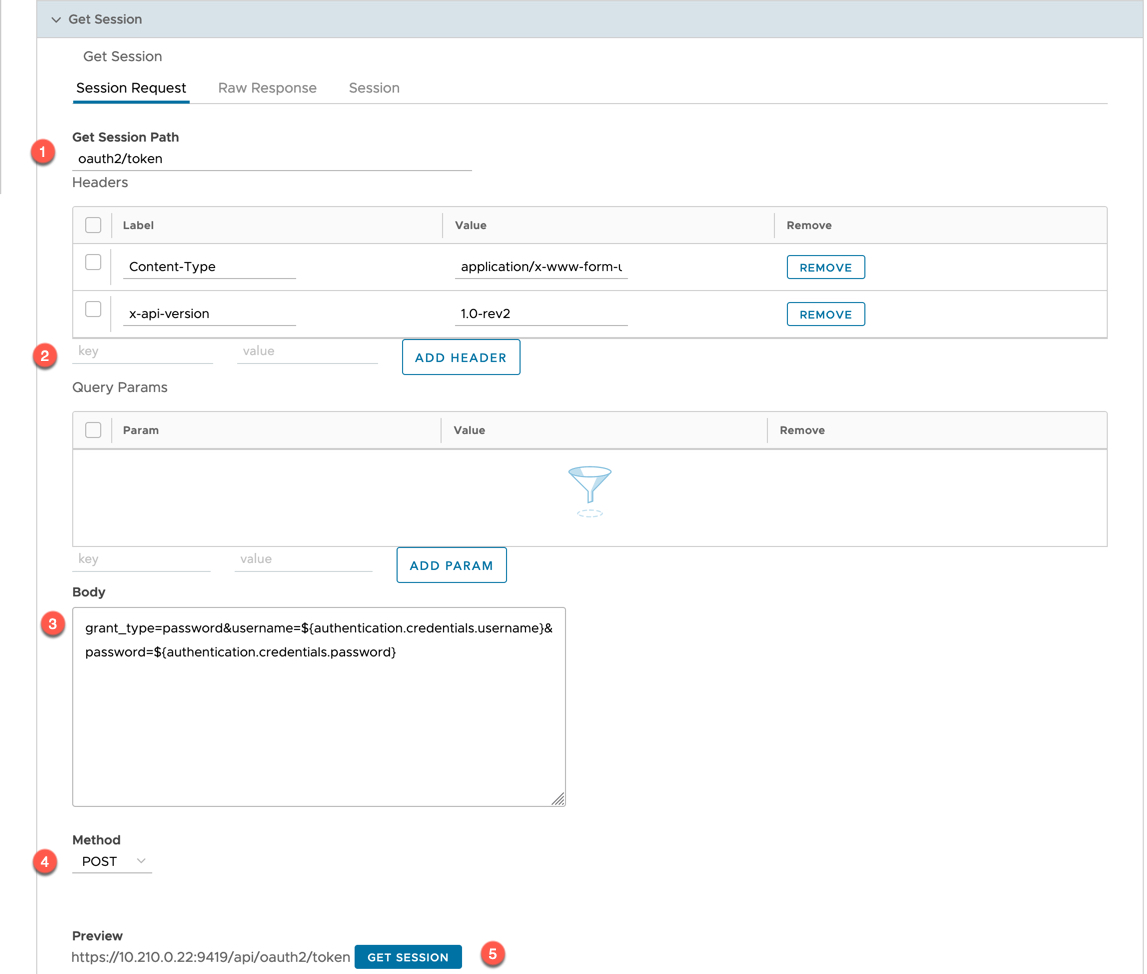The image size is (1147, 974).
Task: Edit the Get Session Path field
Action: (x=271, y=159)
